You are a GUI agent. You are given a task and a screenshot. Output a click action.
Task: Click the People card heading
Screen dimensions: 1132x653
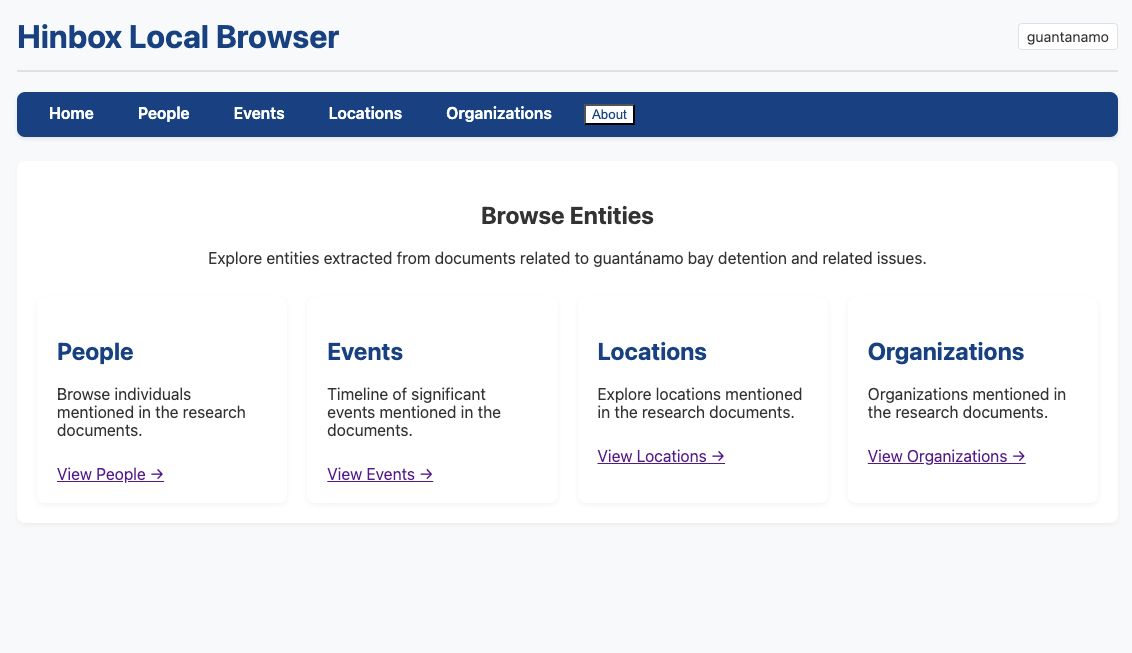pyautogui.click(x=95, y=352)
